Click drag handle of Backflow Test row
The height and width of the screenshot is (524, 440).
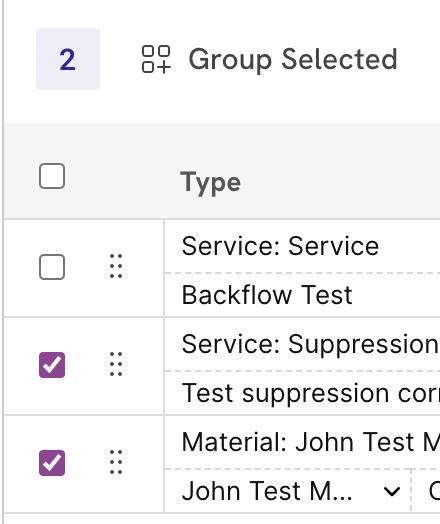click(116, 266)
